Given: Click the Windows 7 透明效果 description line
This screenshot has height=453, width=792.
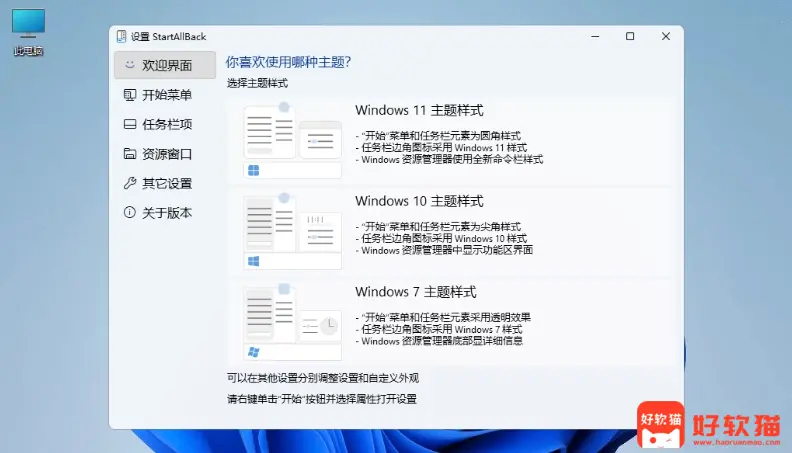Looking at the screenshot, I should click(x=443, y=318).
